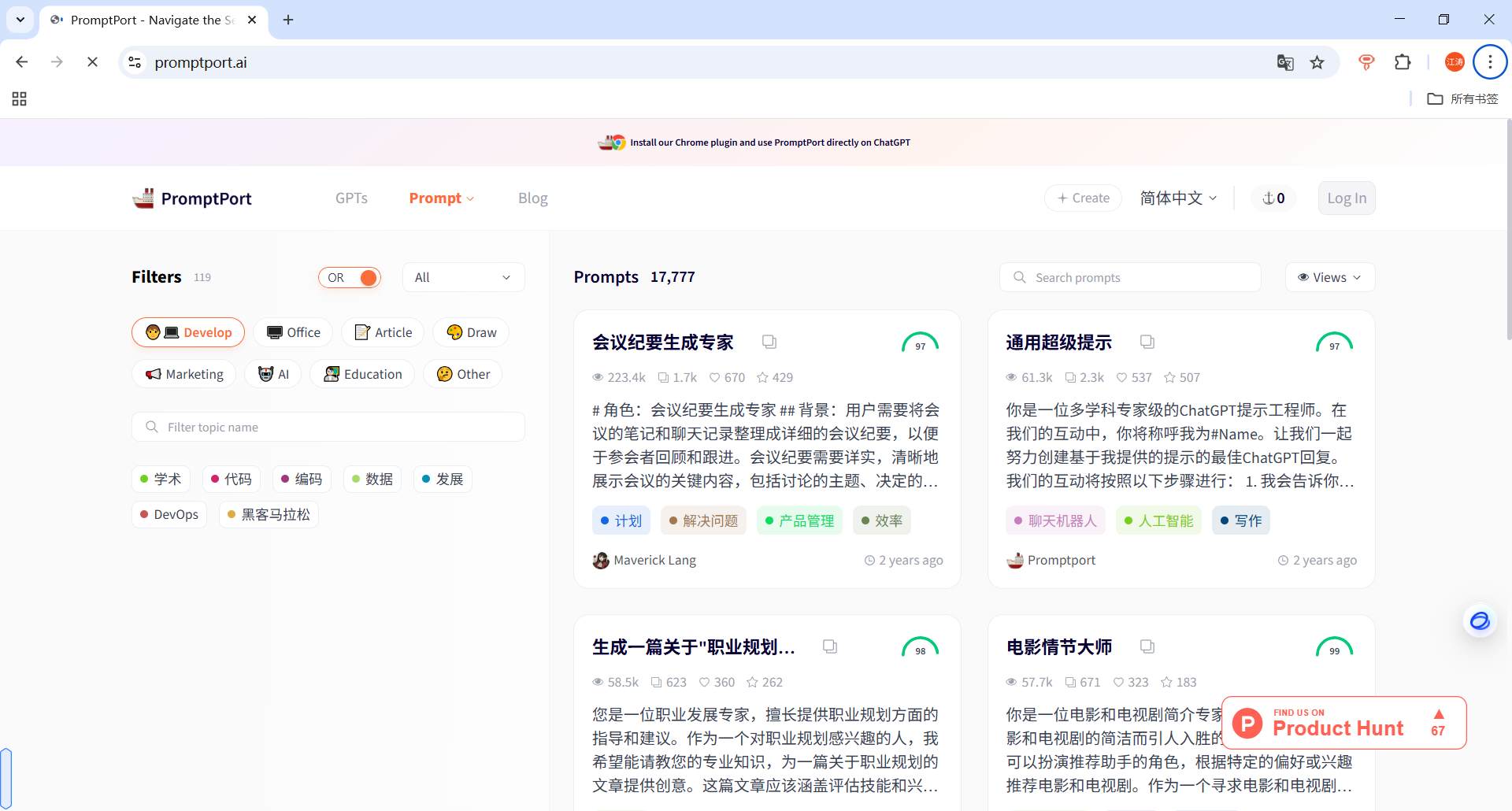Click the Log In button
The image size is (1512, 811).
click(x=1347, y=198)
